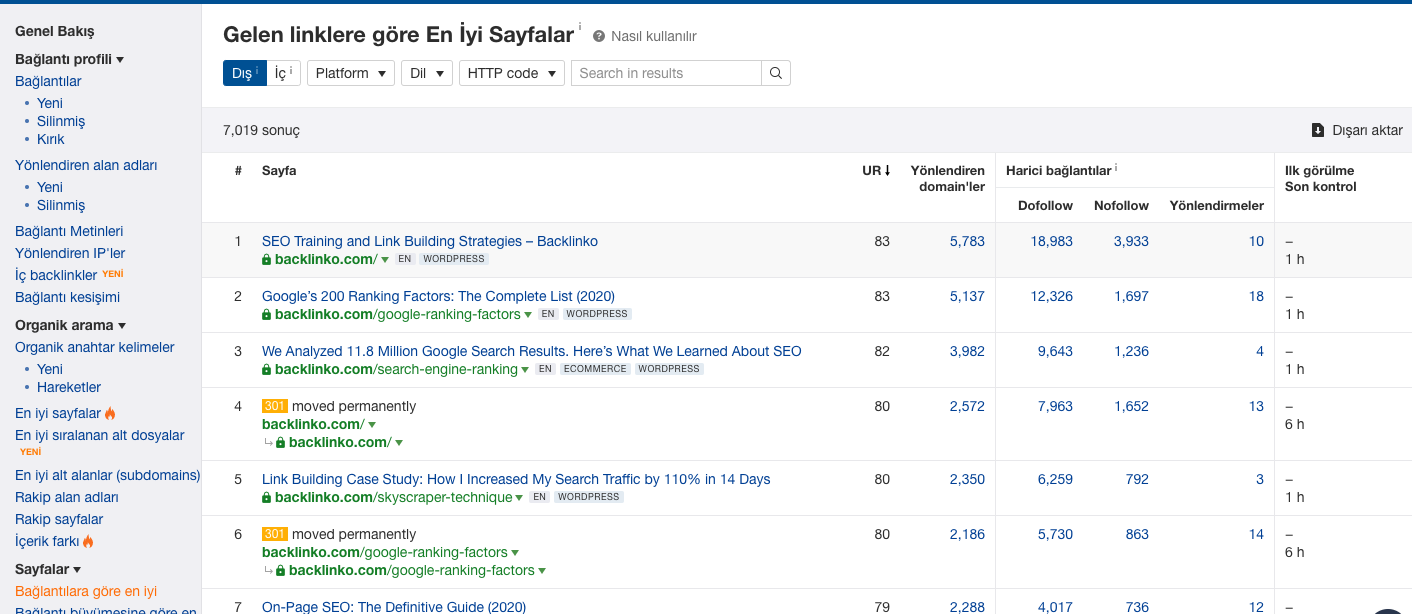Select the Dış link filter
This screenshot has width=1412, height=614.
point(245,73)
